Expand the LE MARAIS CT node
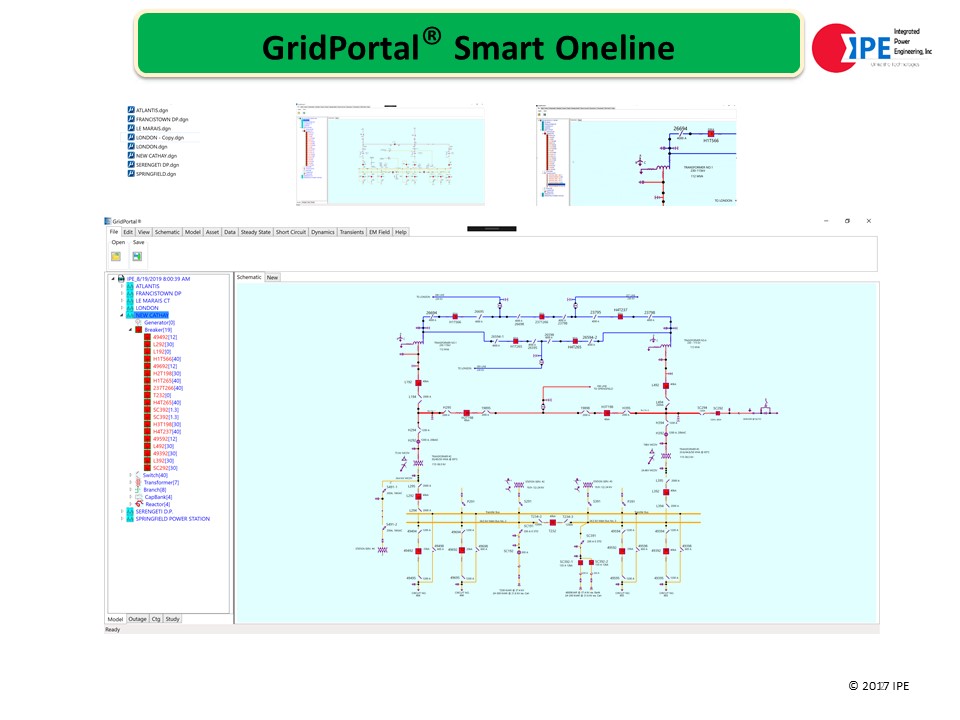Image resolution: width=960 pixels, height=720 pixels. coord(122,301)
